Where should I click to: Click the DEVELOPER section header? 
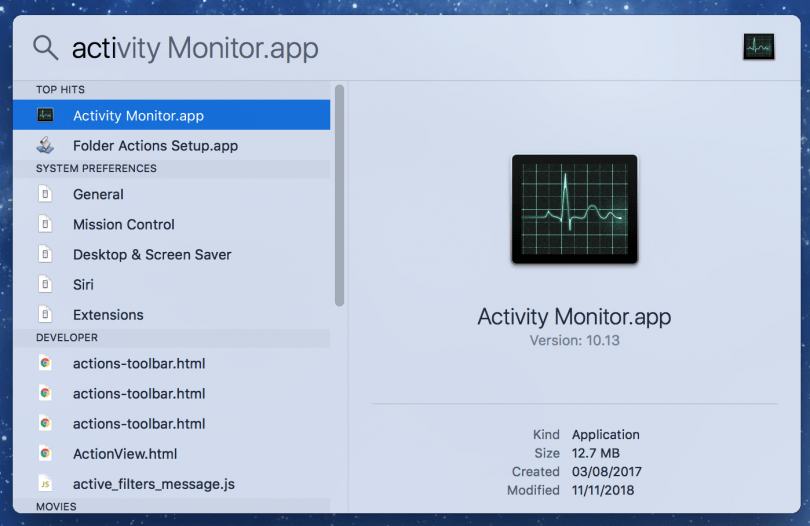tap(67, 337)
